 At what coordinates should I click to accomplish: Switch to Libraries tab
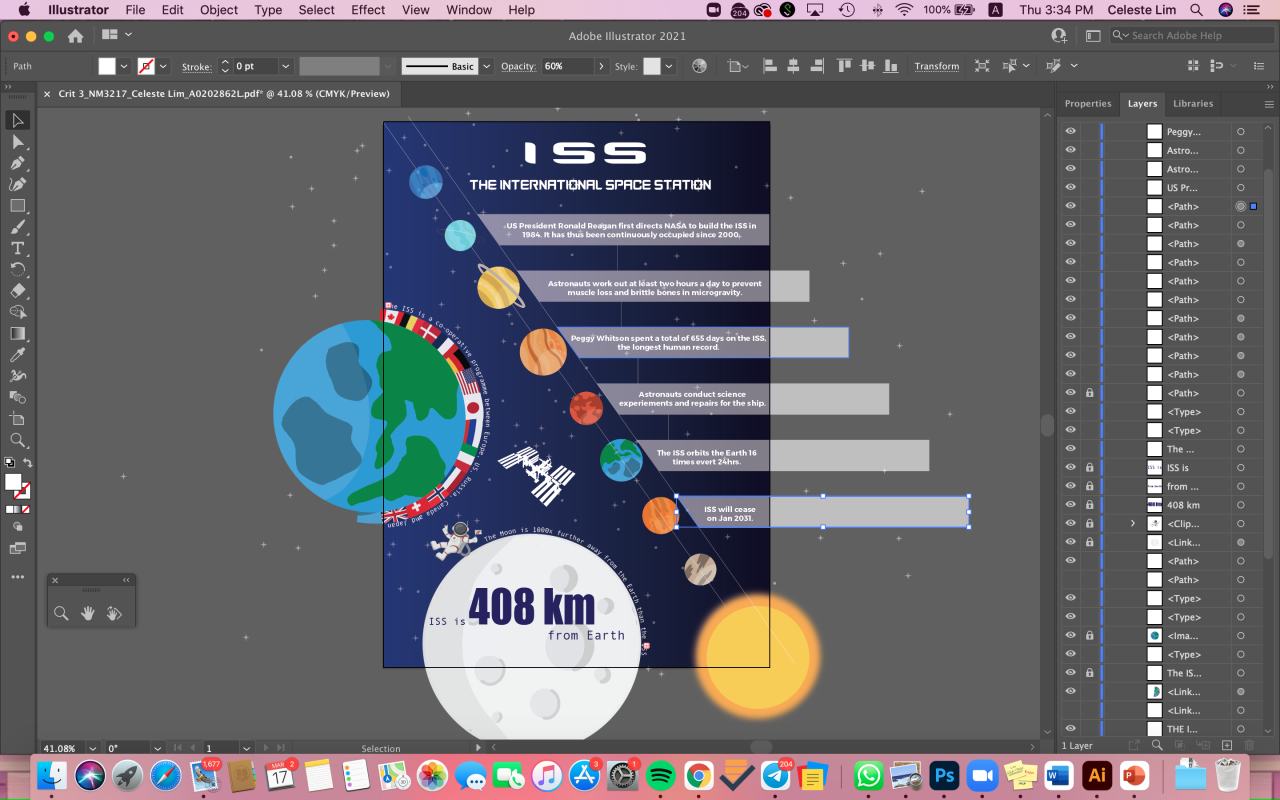click(x=1193, y=104)
